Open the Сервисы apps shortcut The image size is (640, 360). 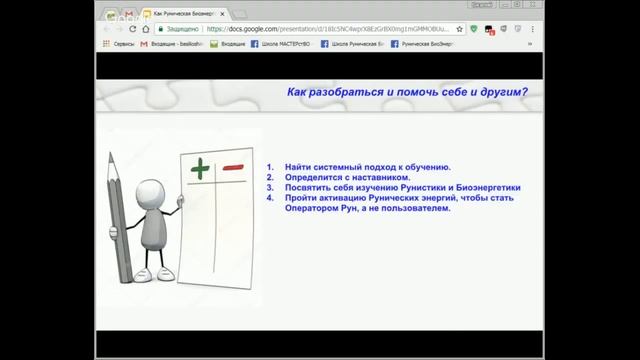[x=118, y=44]
